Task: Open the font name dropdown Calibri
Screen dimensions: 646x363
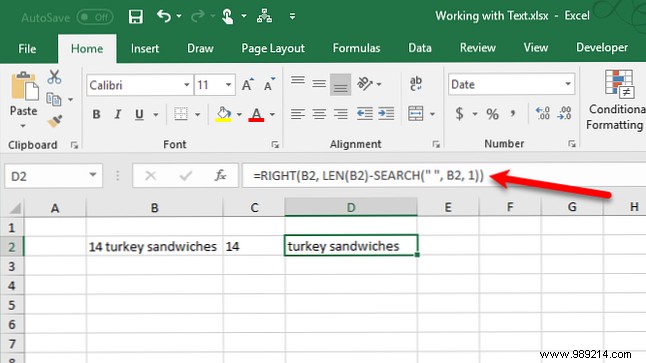Action: pos(186,85)
